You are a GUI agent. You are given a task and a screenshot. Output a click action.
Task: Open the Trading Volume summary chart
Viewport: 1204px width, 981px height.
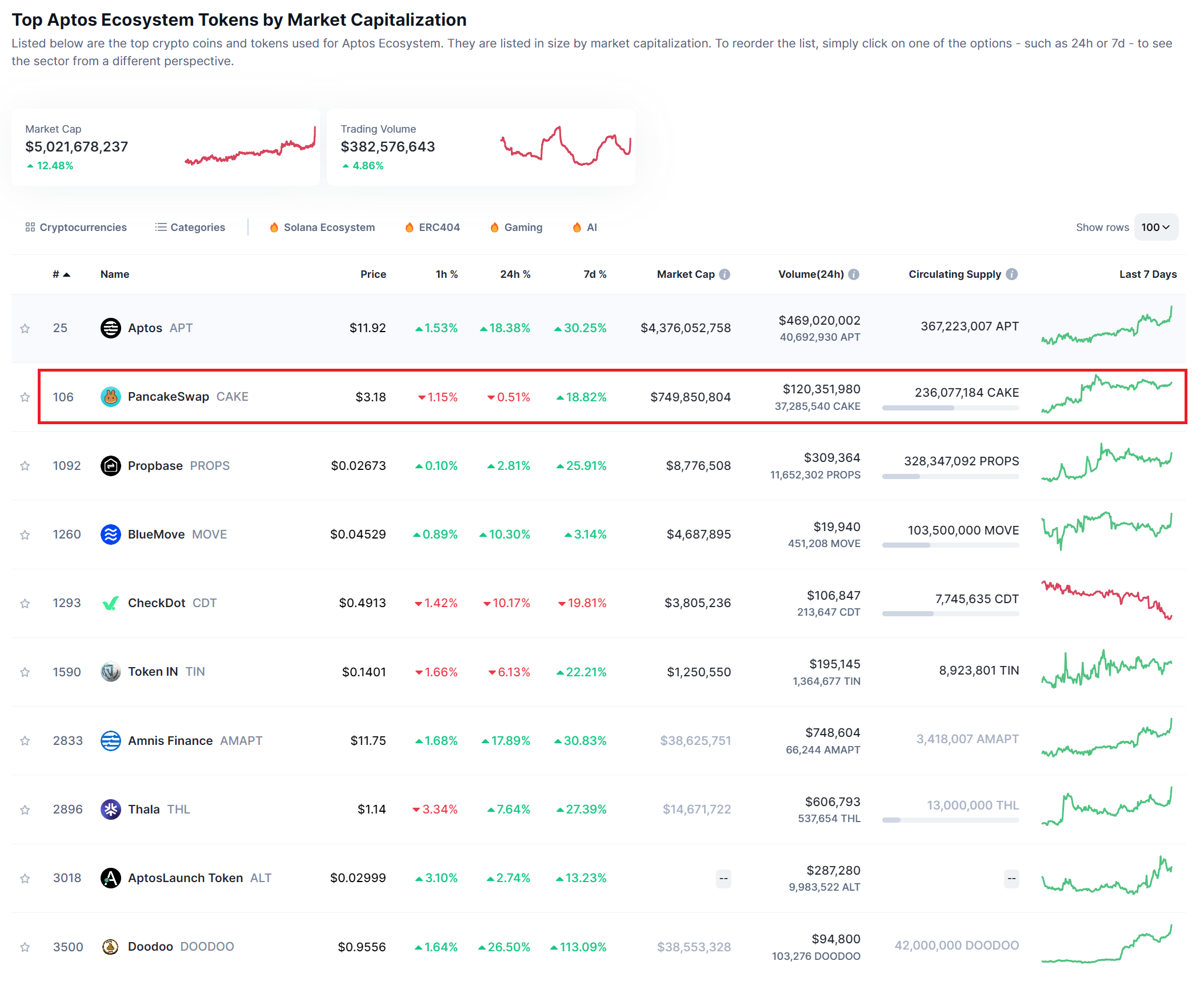point(566,146)
